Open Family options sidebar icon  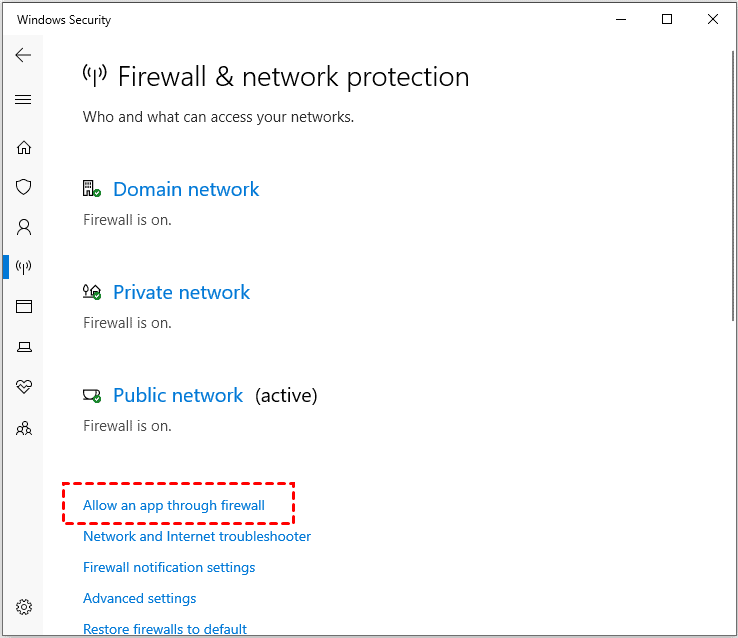click(24, 428)
